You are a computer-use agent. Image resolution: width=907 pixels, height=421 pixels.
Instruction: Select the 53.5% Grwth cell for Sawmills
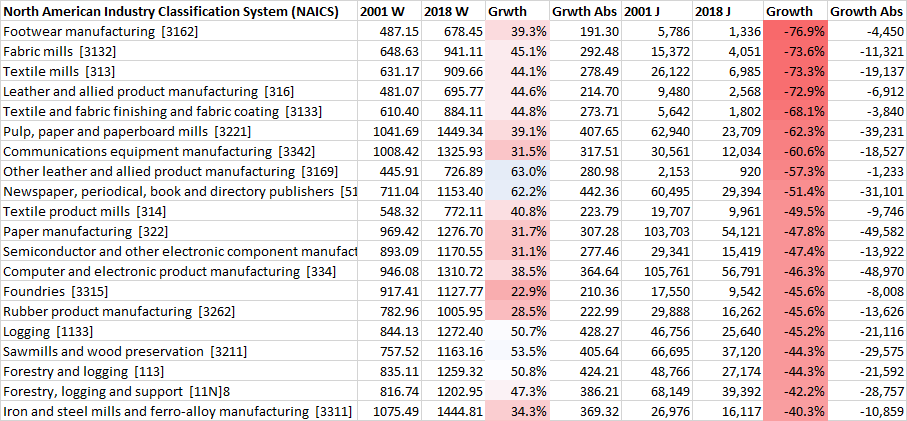point(517,351)
